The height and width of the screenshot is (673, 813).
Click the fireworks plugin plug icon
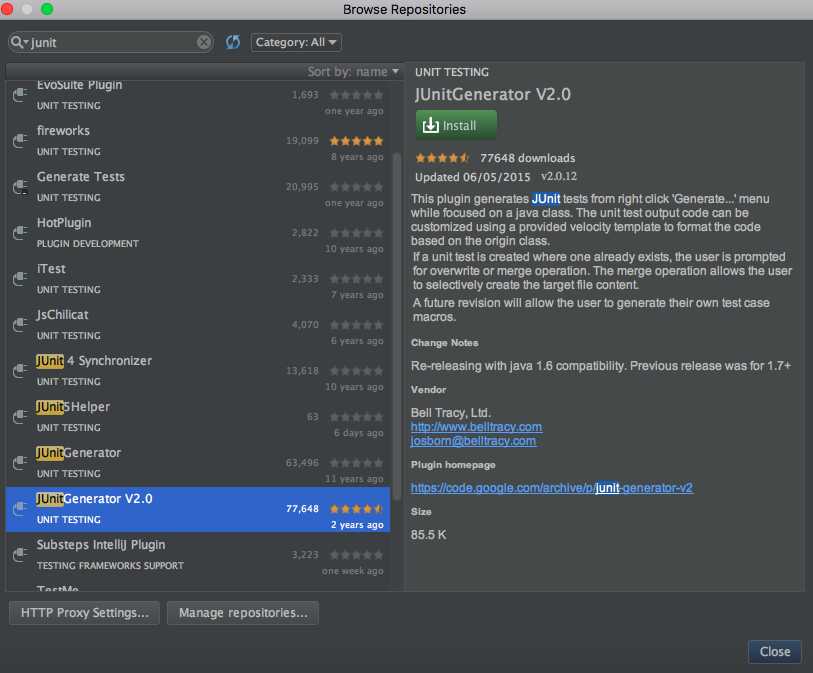click(20, 141)
